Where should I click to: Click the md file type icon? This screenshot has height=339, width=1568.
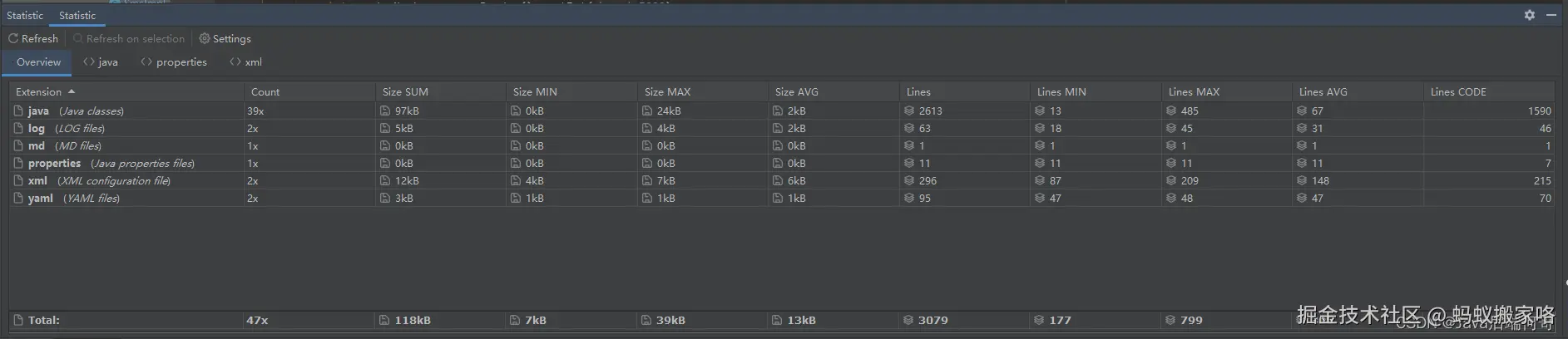18,145
